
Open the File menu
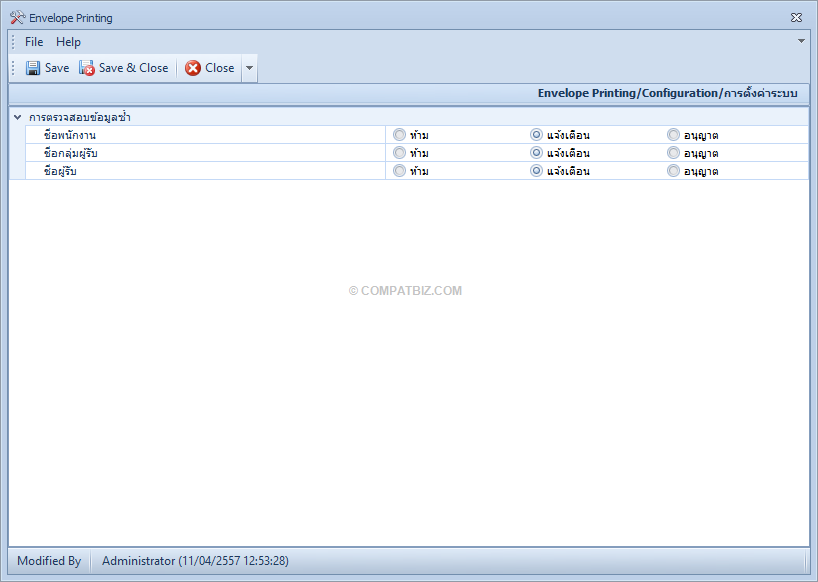coord(34,42)
